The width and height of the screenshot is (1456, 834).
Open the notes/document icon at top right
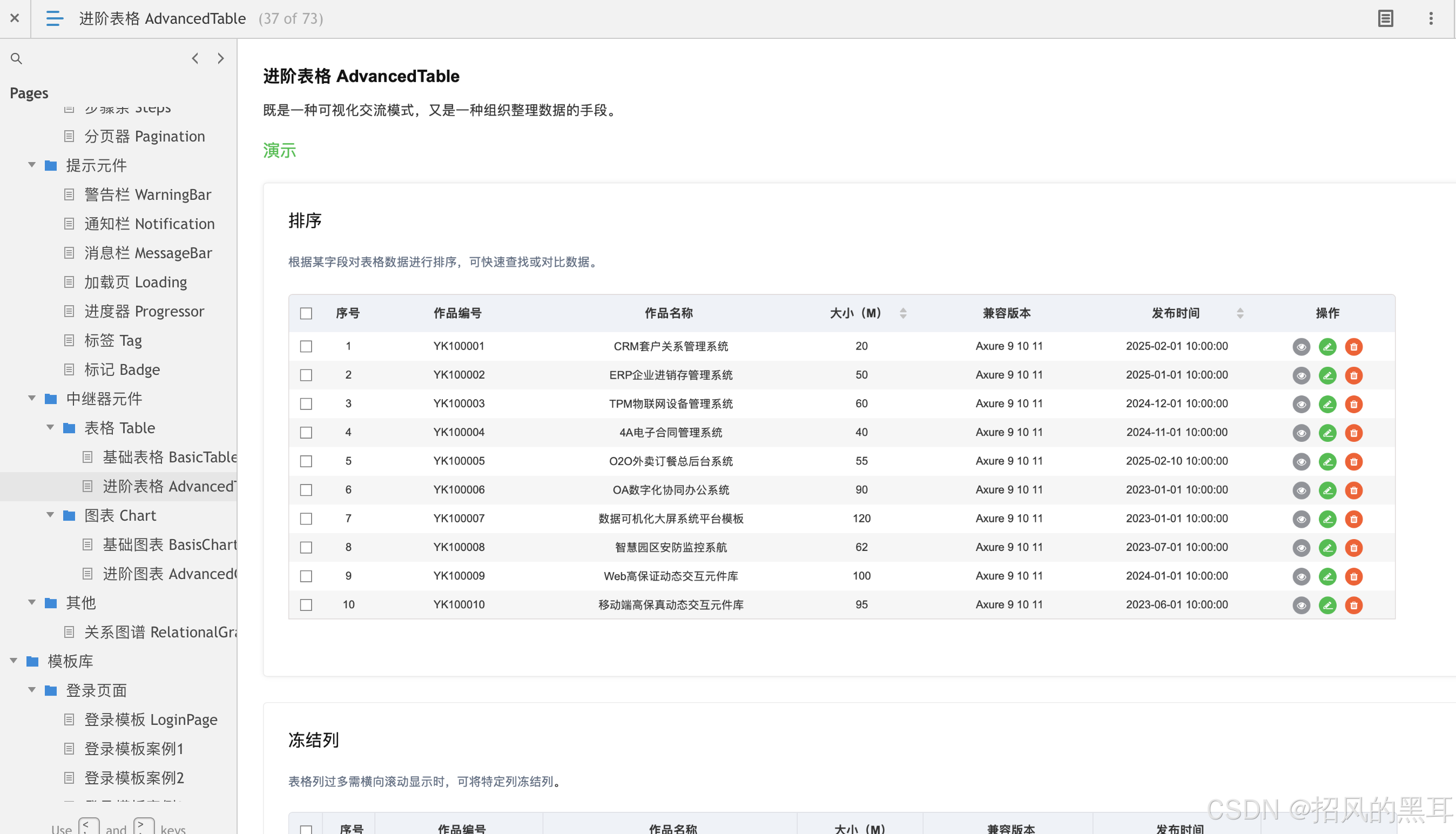coord(1385,18)
